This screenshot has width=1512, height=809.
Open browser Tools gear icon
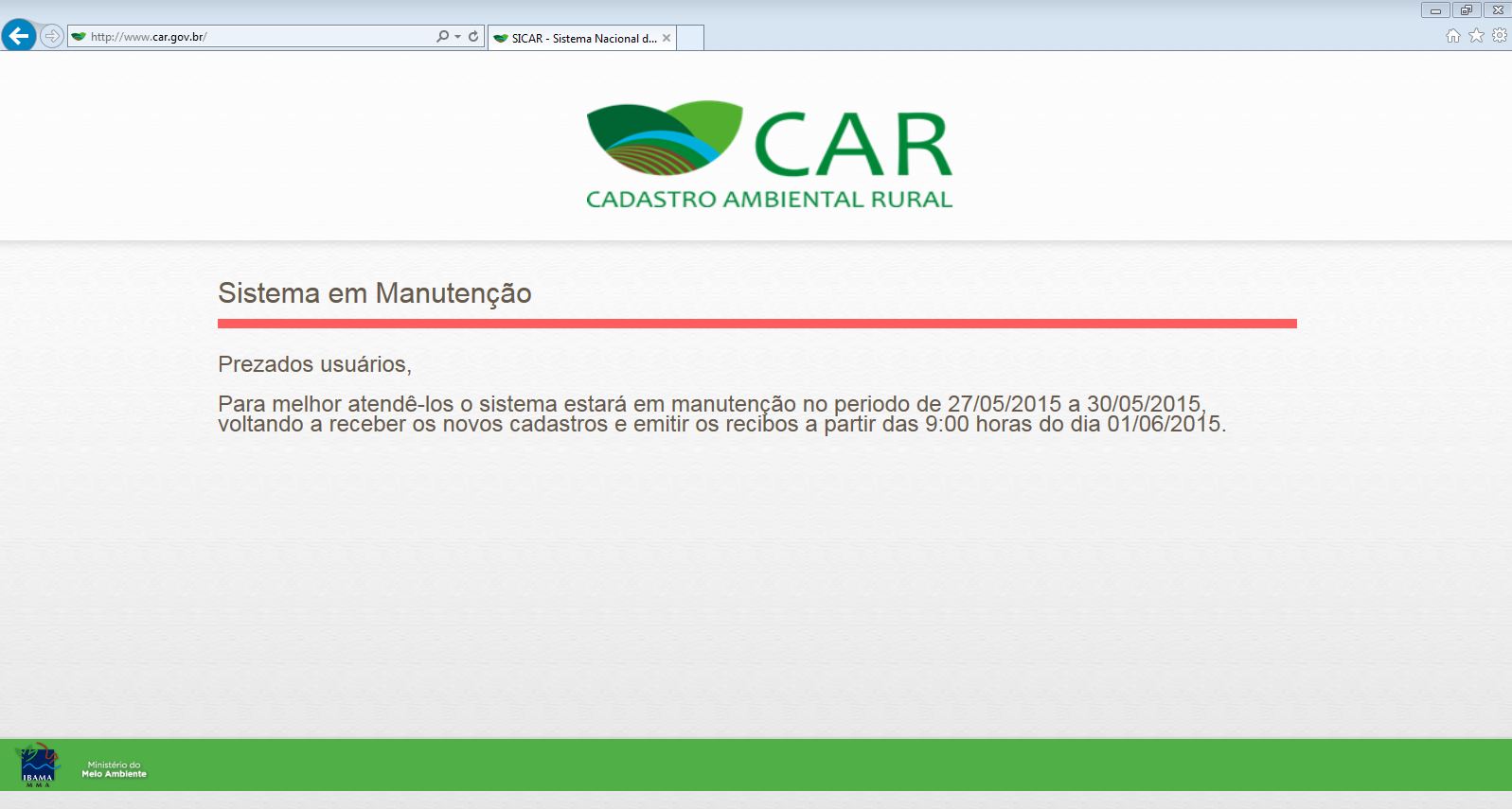1500,36
